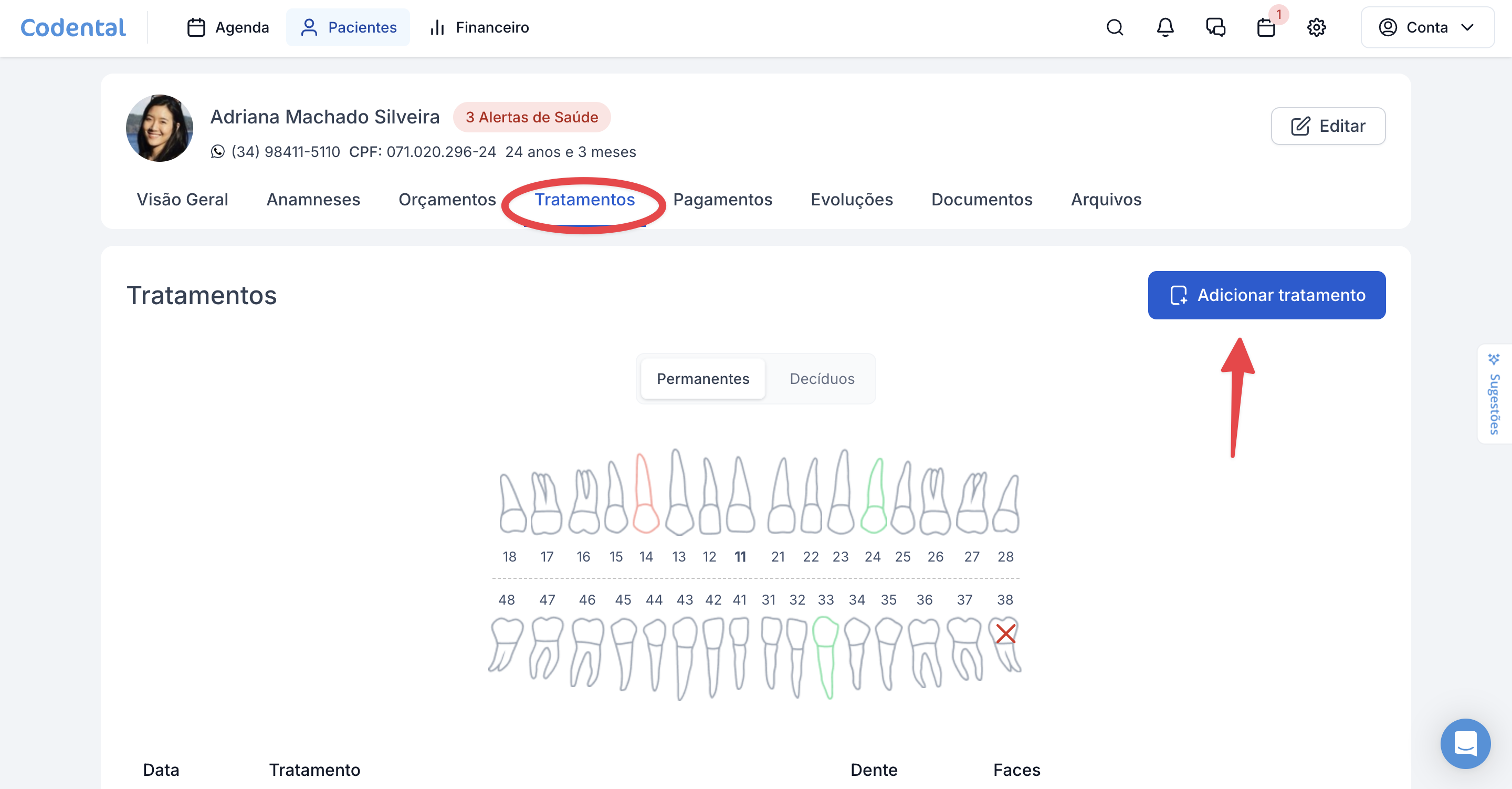Click the Editar patient button
The width and height of the screenshot is (1512, 789).
(1328, 126)
